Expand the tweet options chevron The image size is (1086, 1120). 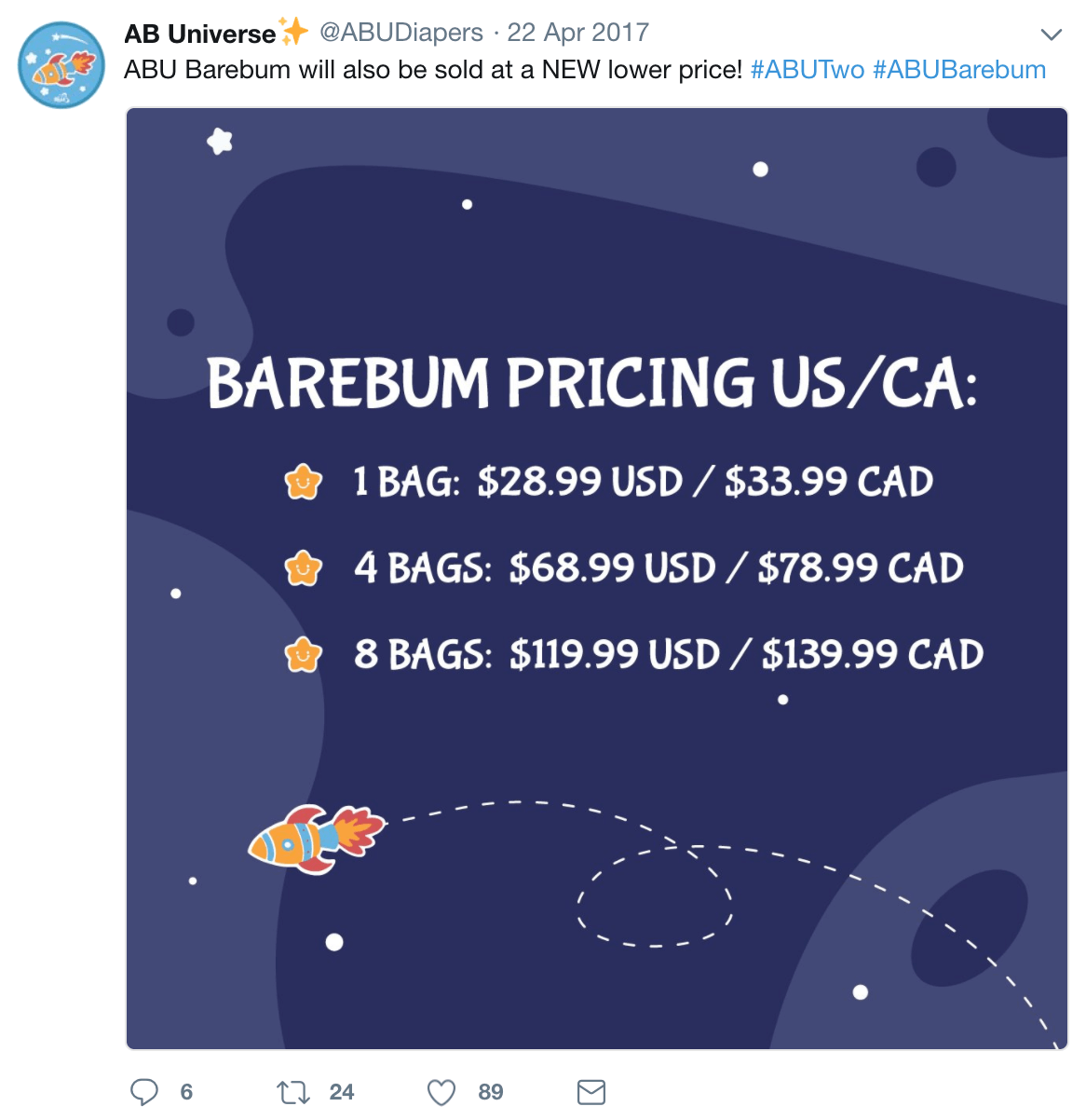tap(1052, 35)
